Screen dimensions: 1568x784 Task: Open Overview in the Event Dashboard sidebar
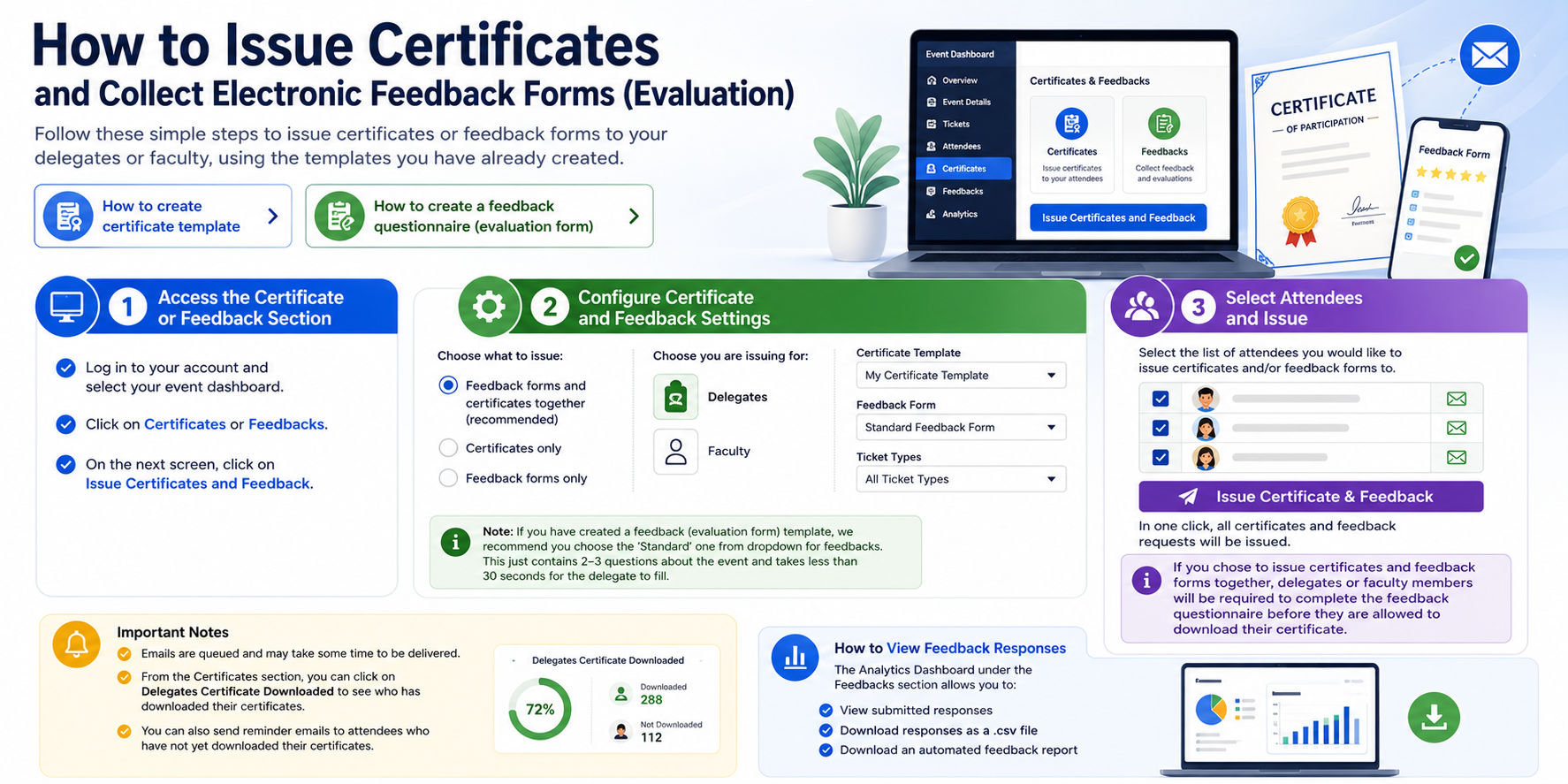(959, 80)
